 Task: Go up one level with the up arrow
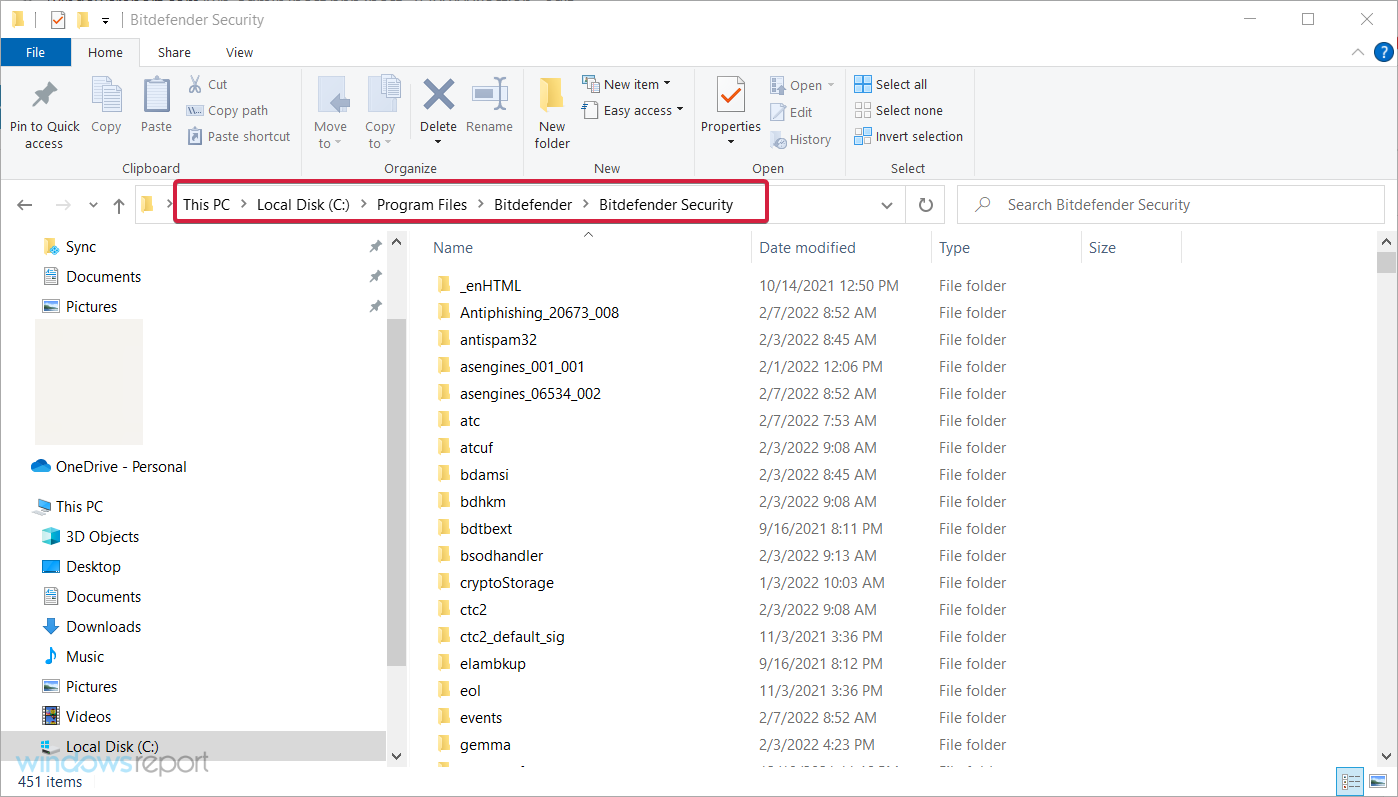click(119, 205)
